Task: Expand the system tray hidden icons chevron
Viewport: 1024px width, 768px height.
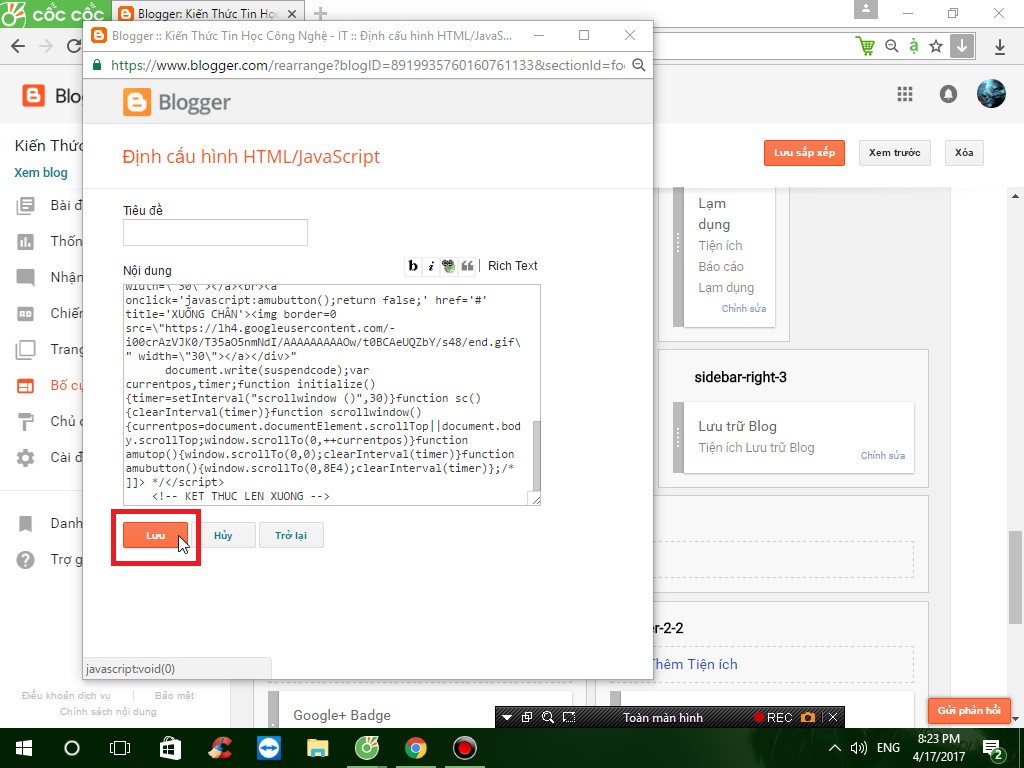Action: [x=834, y=748]
